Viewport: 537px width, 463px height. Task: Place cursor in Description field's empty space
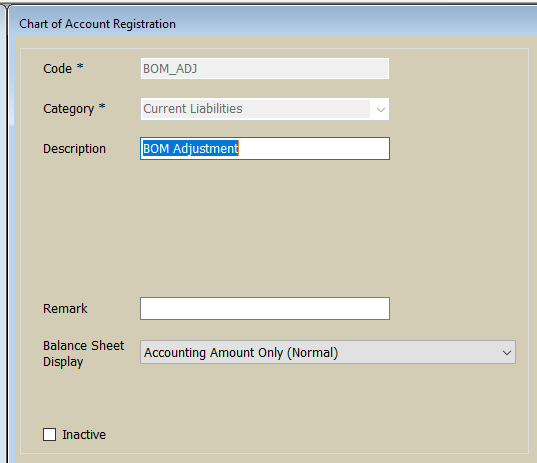(x=313, y=149)
